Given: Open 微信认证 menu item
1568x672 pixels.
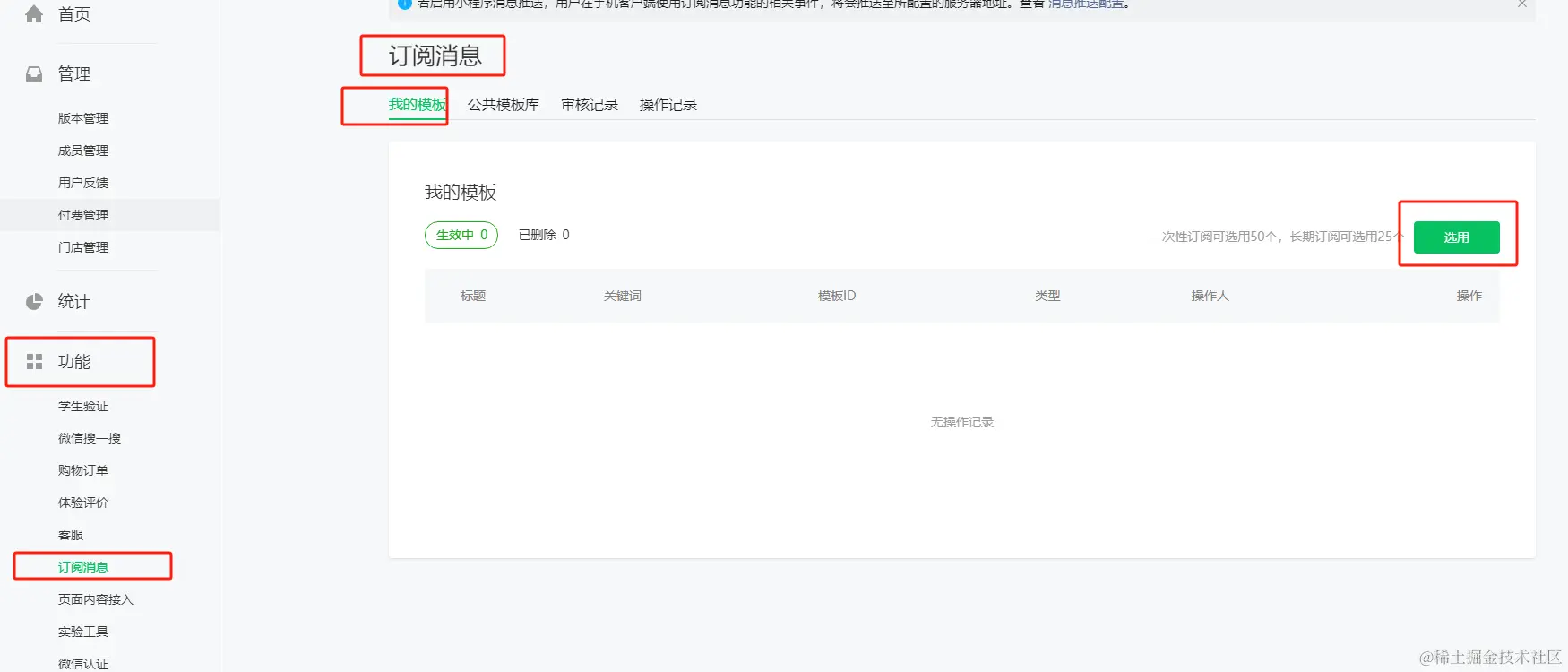Looking at the screenshot, I should click(x=83, y=664).
